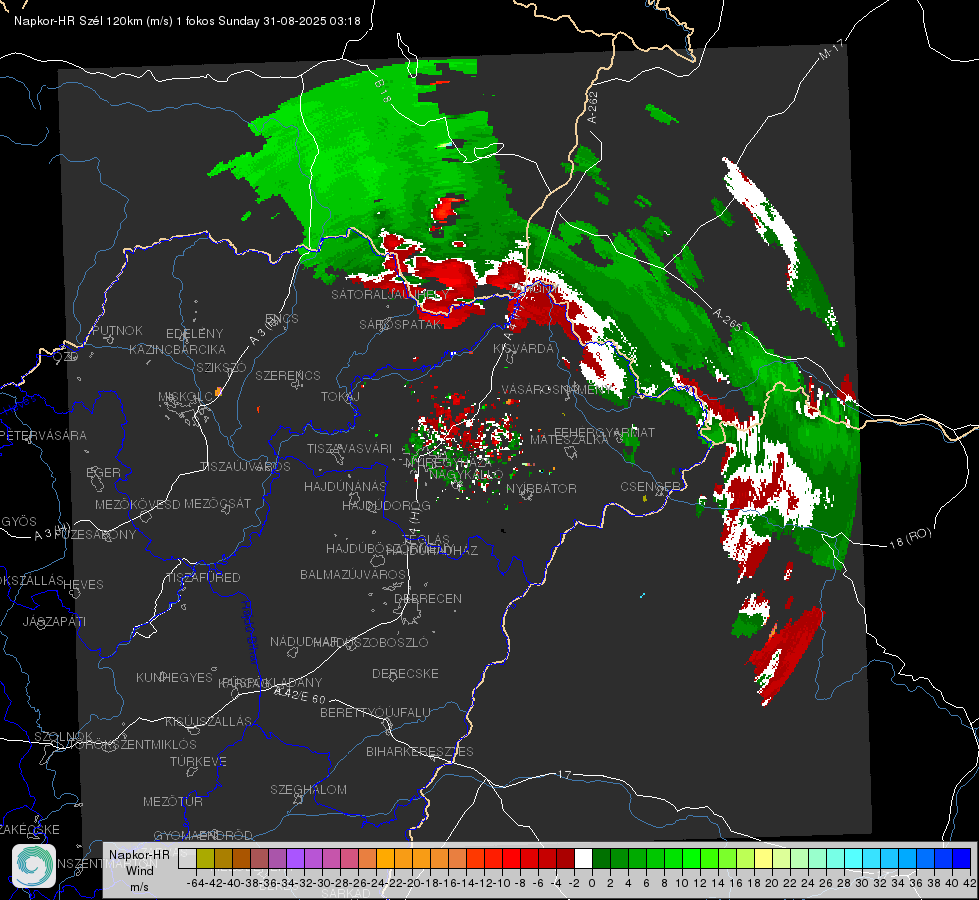
Task: Click the KISVÁRDA town label
Action: coord(523,349)
